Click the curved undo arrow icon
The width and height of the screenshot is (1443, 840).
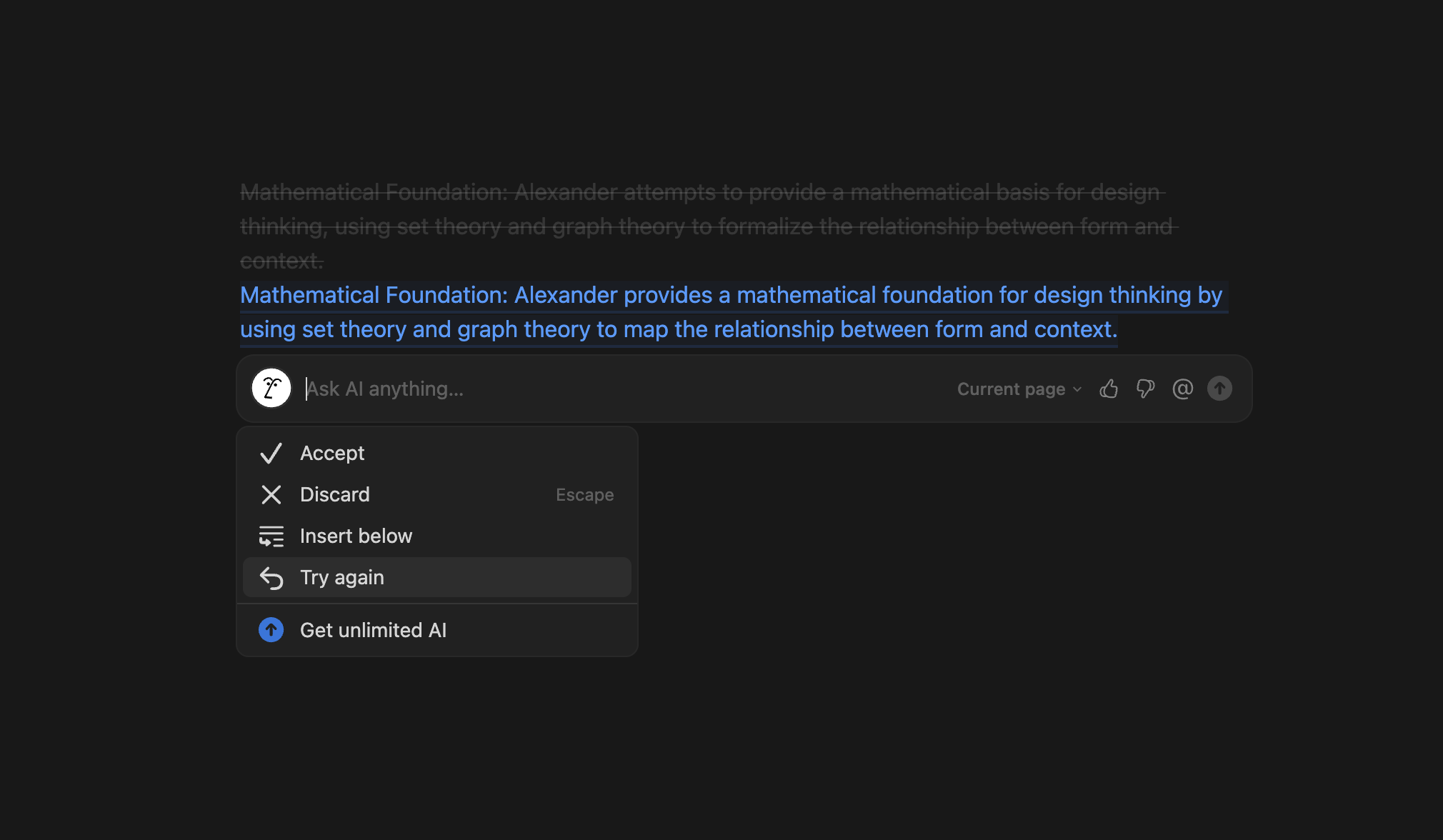pyautogui.click(x=271, y=578)
